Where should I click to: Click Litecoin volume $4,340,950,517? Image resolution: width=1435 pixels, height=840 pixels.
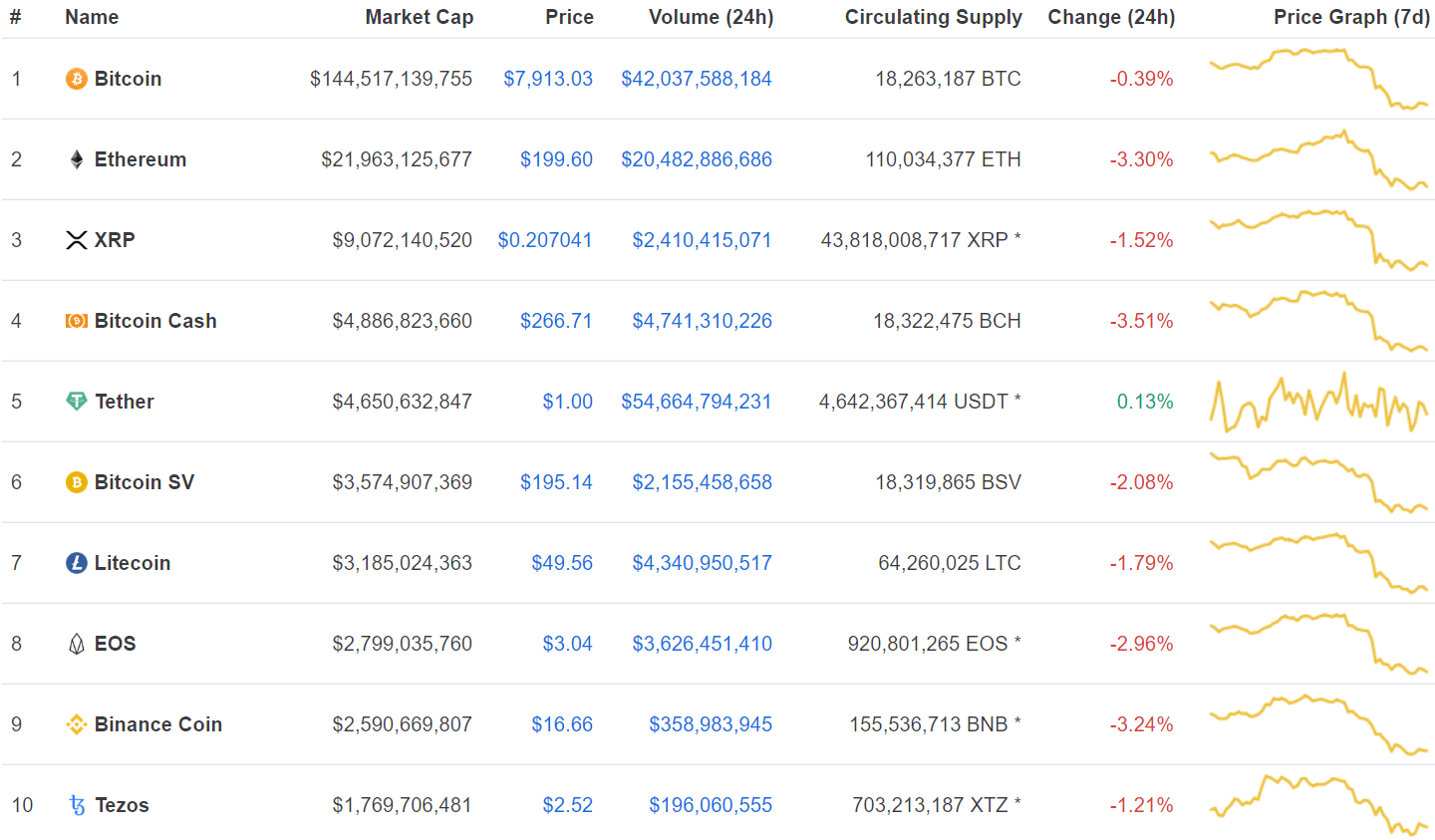(x=703, y=563)
